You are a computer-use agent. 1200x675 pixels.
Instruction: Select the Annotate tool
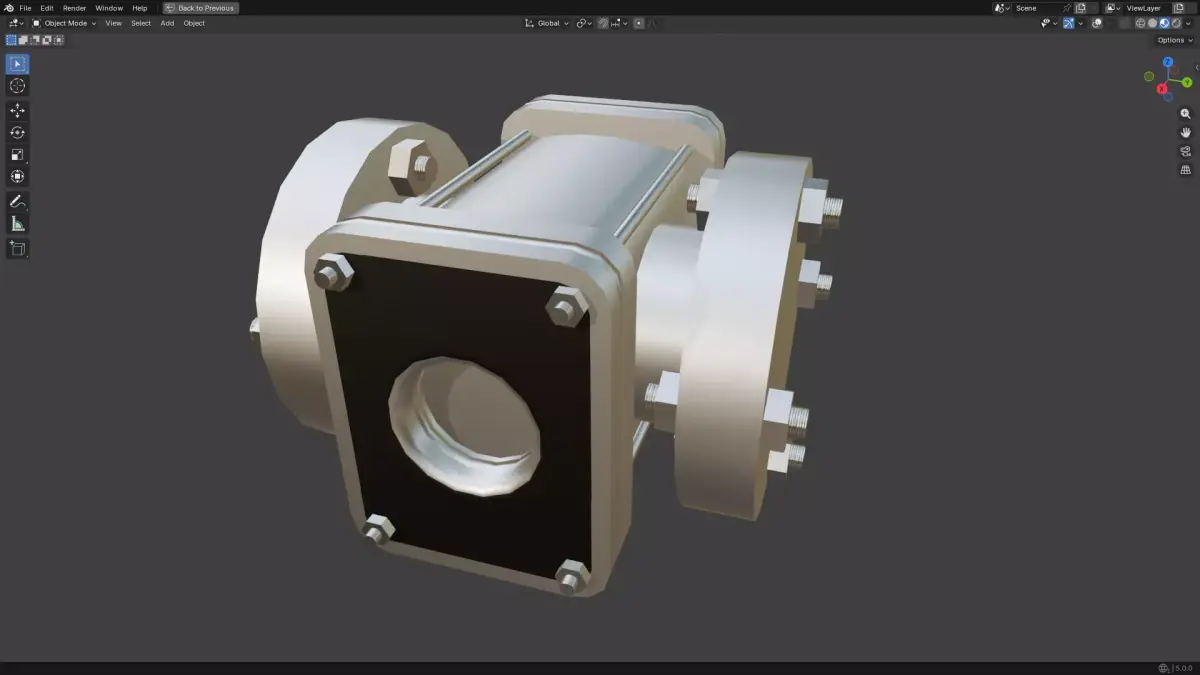17,201
